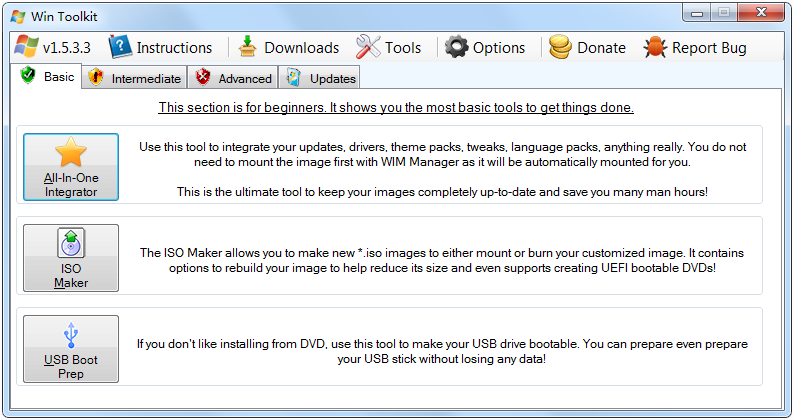This screenshot has height=420, width=793.
Task: Click the Win Toolkit window title text
Action: pos(64,17)
